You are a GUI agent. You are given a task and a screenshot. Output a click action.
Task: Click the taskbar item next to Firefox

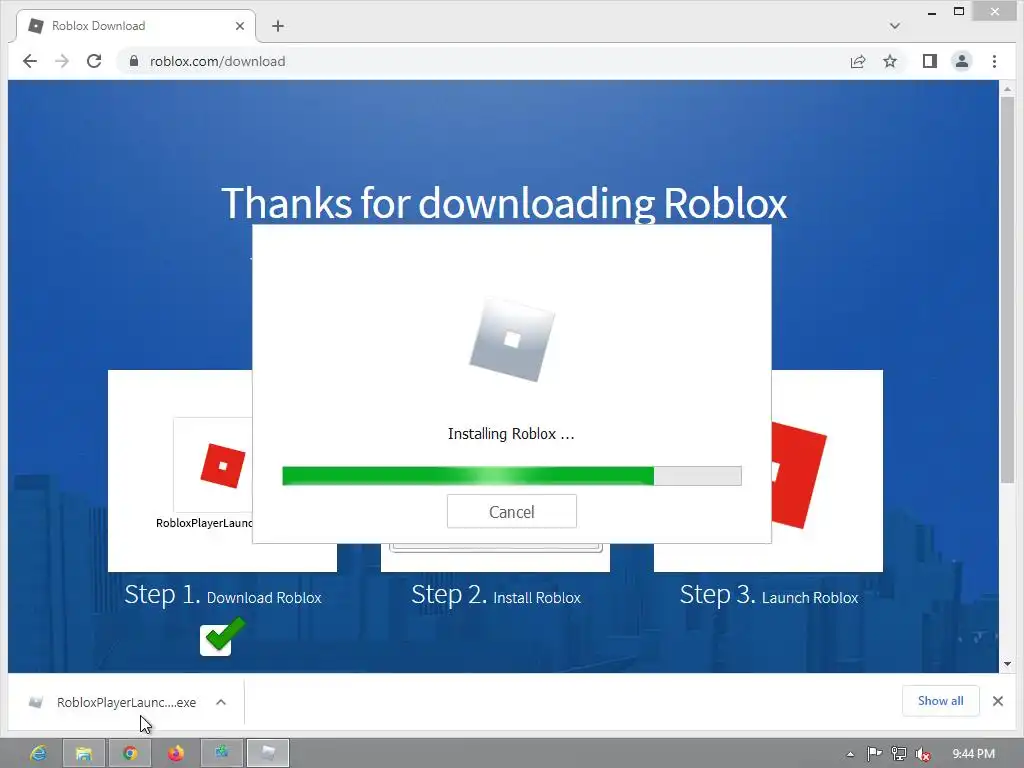[222, 753]
